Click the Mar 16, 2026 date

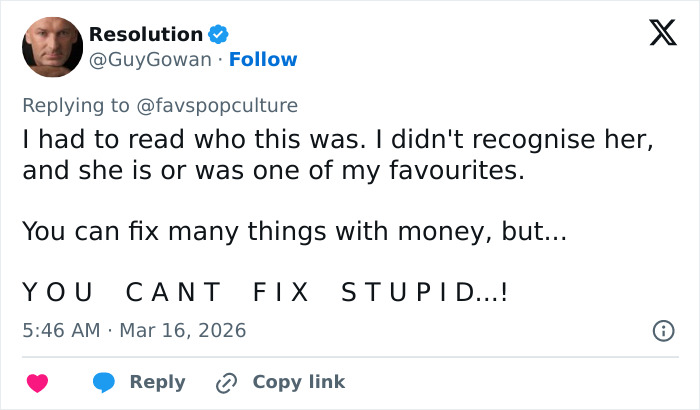pos(182,330)
